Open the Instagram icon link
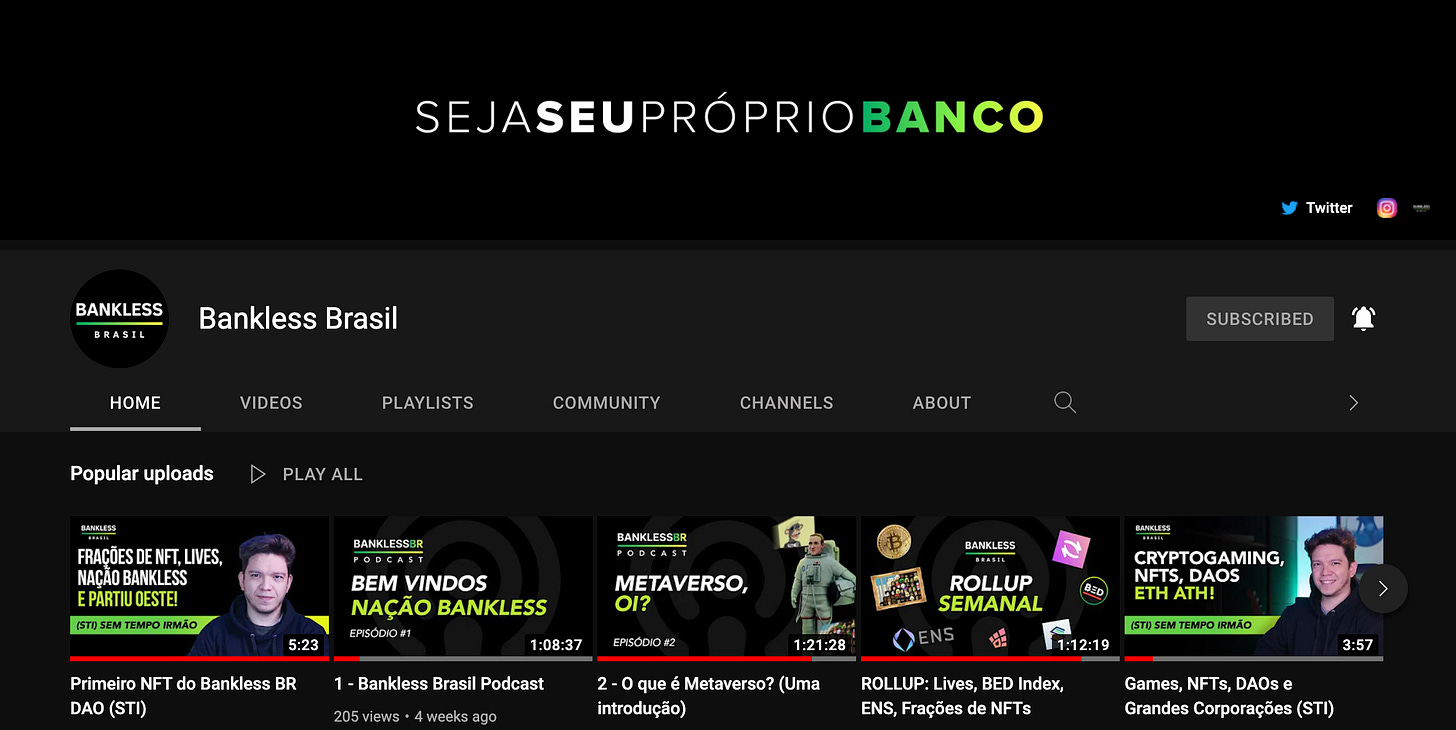Image resolution: width=1456 pixels, height=730 pixels. [1387, 208]
